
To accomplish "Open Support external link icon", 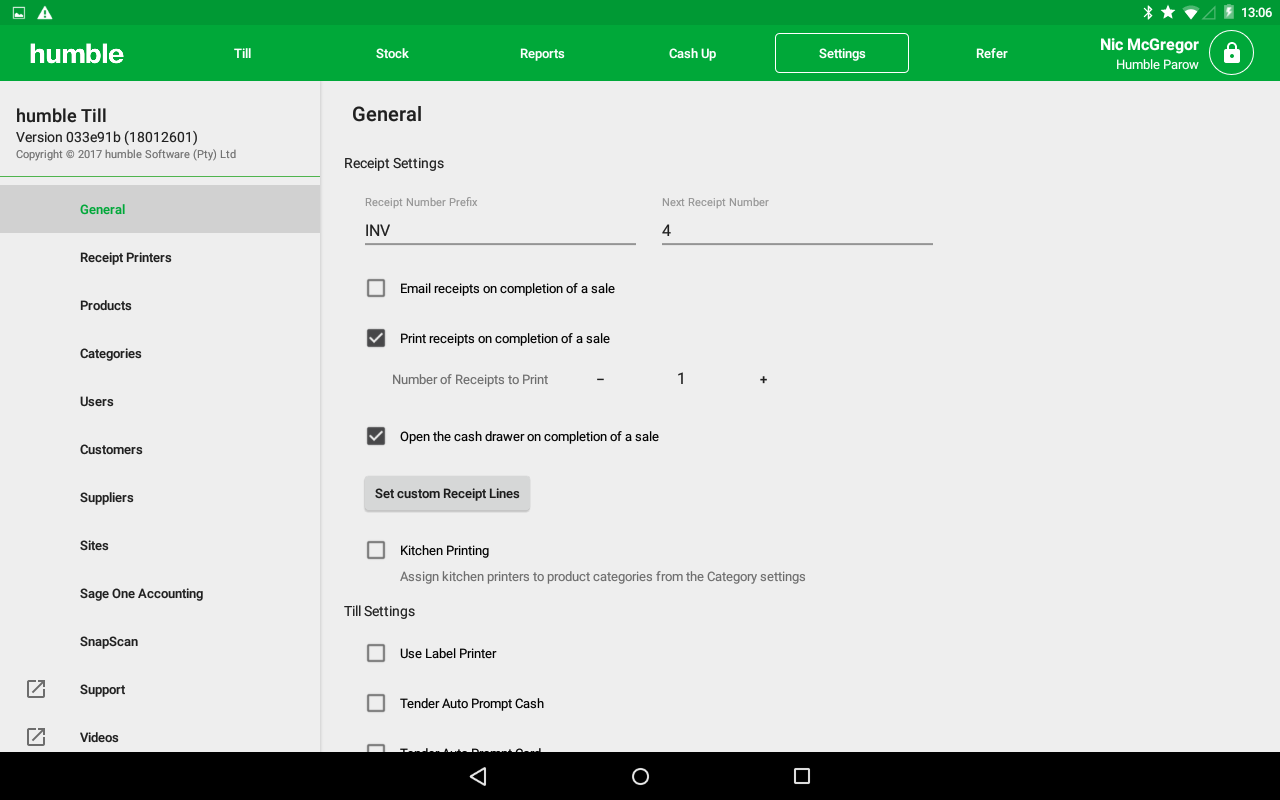I will 36,689.
